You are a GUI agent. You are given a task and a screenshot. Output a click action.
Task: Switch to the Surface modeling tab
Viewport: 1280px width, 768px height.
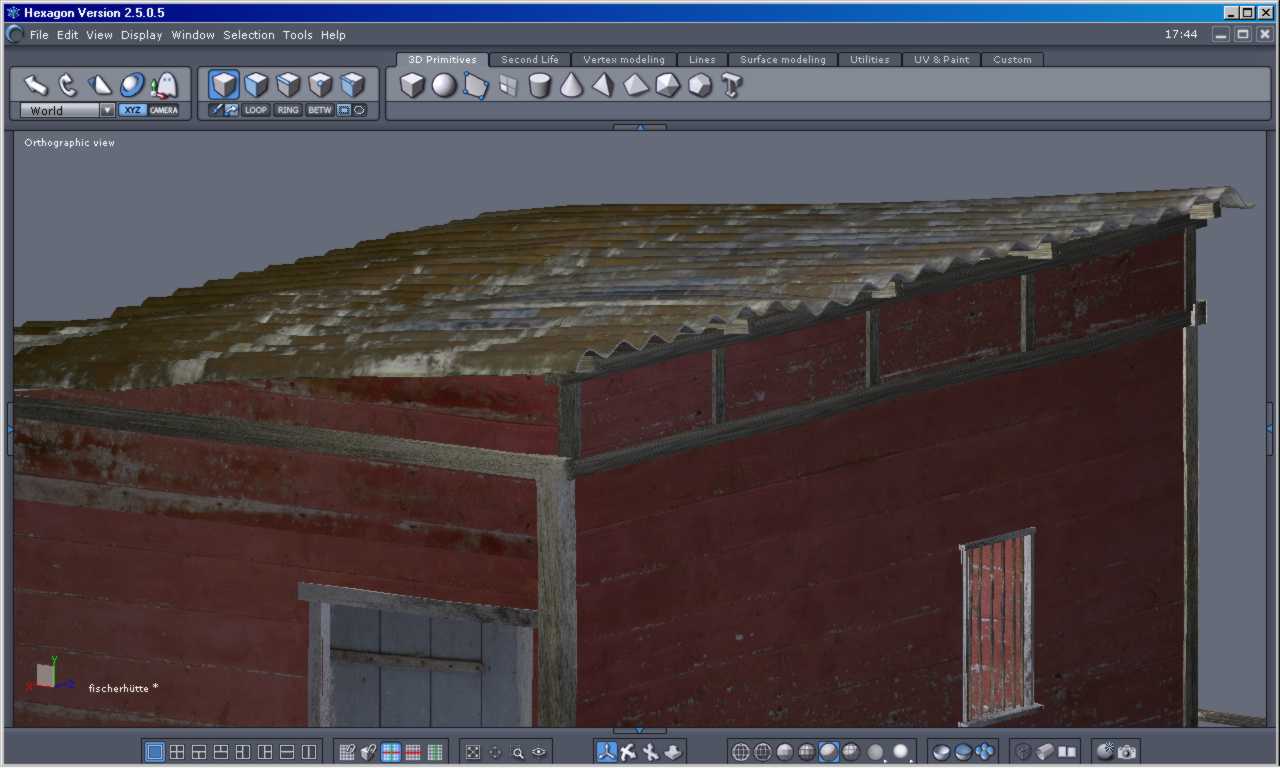pyautogui.click(x=783, y=60)
